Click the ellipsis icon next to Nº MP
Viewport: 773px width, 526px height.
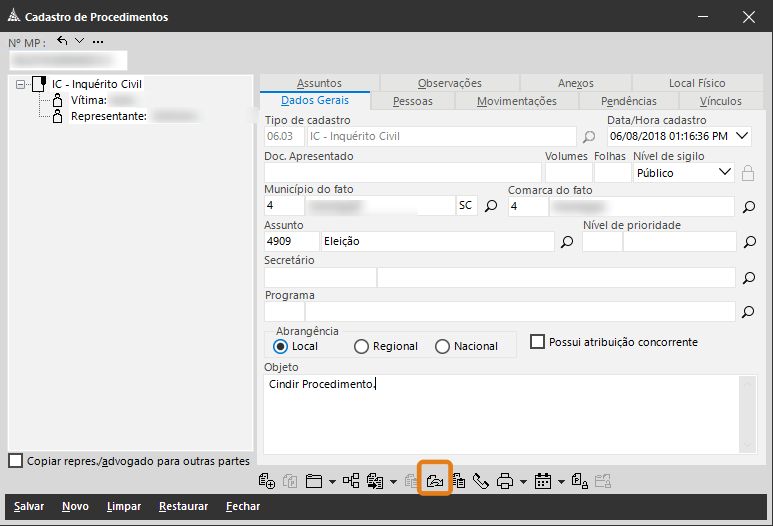pos(98,42)
